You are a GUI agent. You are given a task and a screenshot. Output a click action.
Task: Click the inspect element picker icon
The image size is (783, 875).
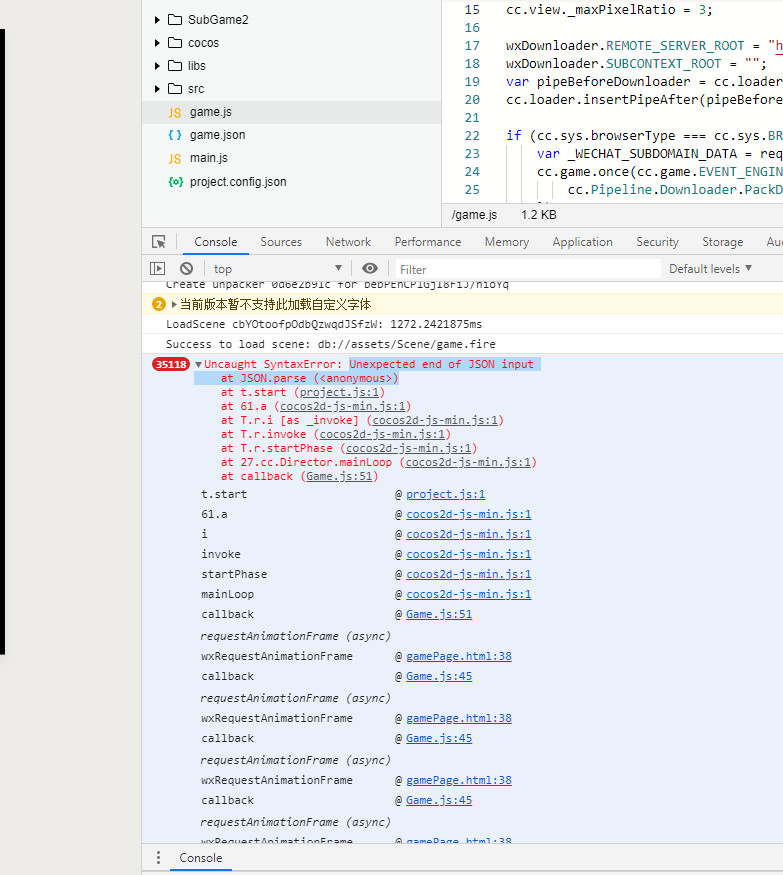pyautogui.click(x=158, y=242)
